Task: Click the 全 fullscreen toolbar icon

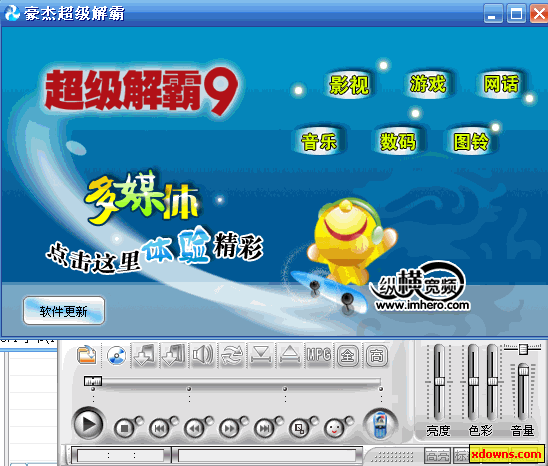Action: click(x=348, y=356)
